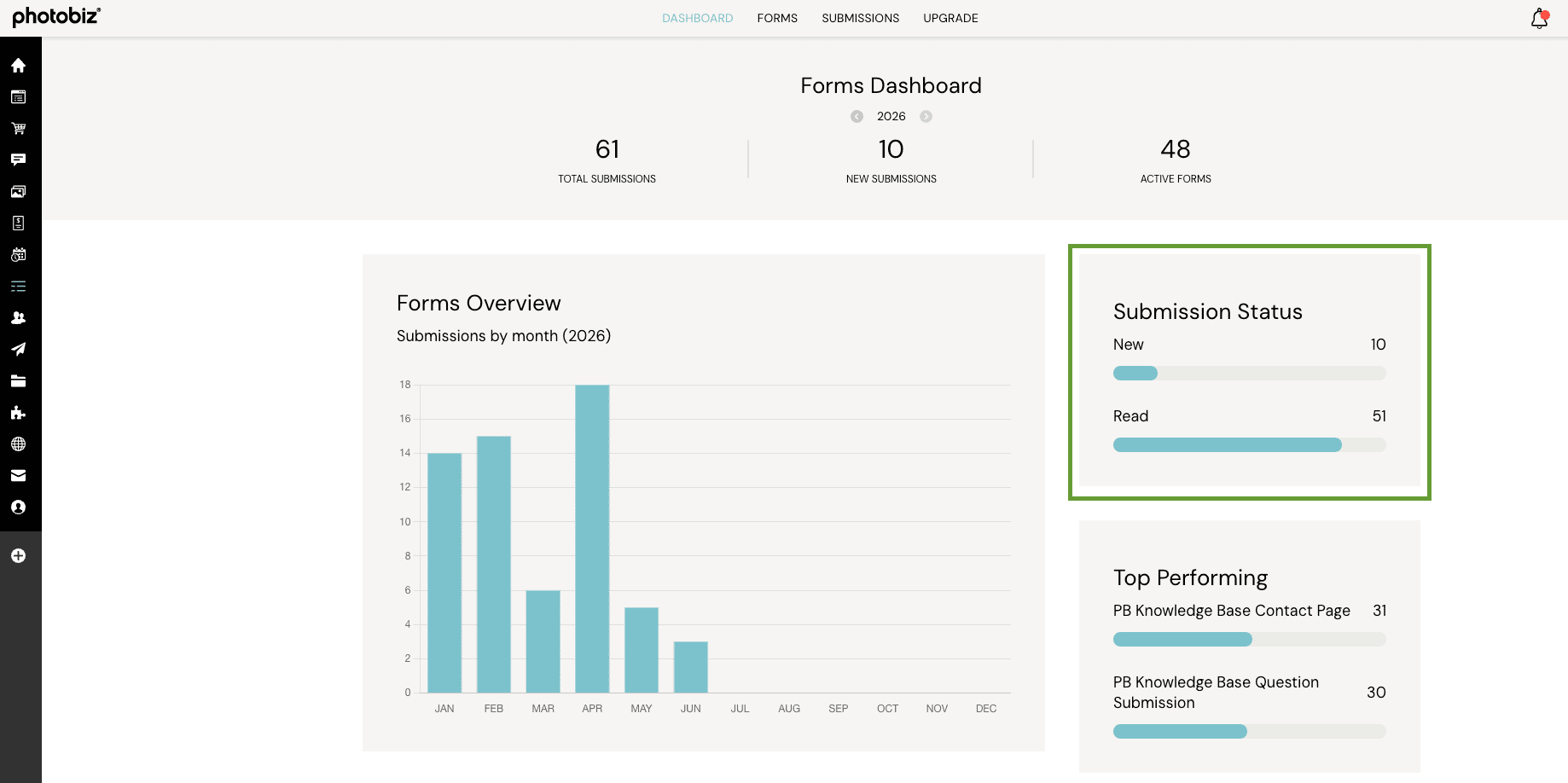Screen dimensions: 1568x783
Task: Open the folder files icon
Action: (18, 381)
